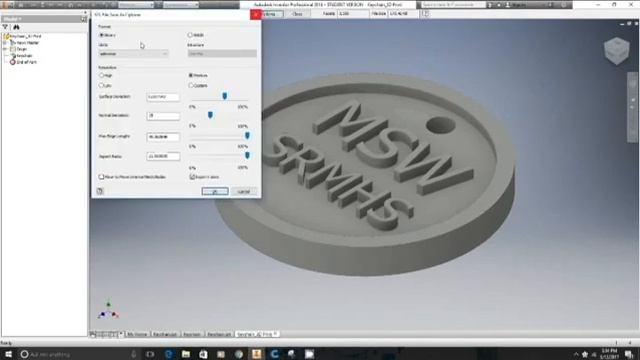Open the Units dropdown in STL dialog
640x360 pixels.
click(x=133, y=54)
